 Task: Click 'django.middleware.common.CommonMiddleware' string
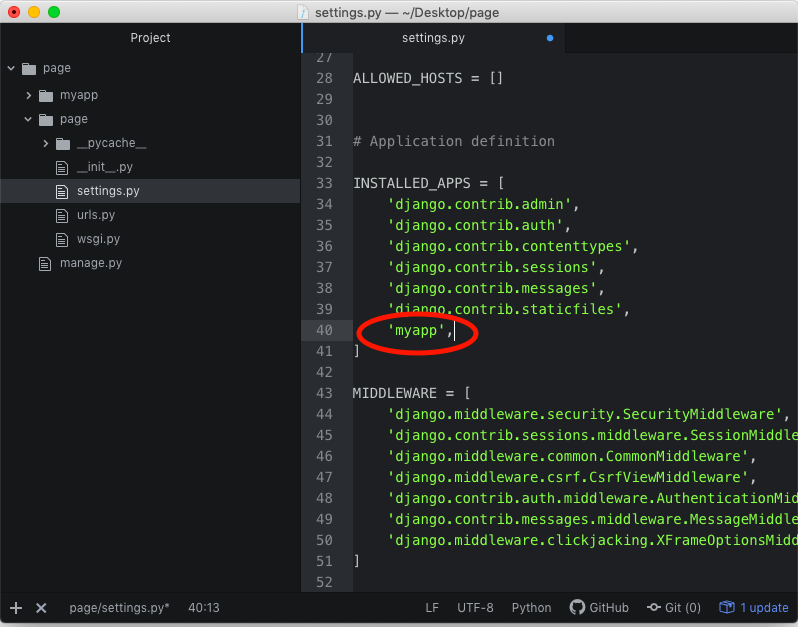coord(567,457)
